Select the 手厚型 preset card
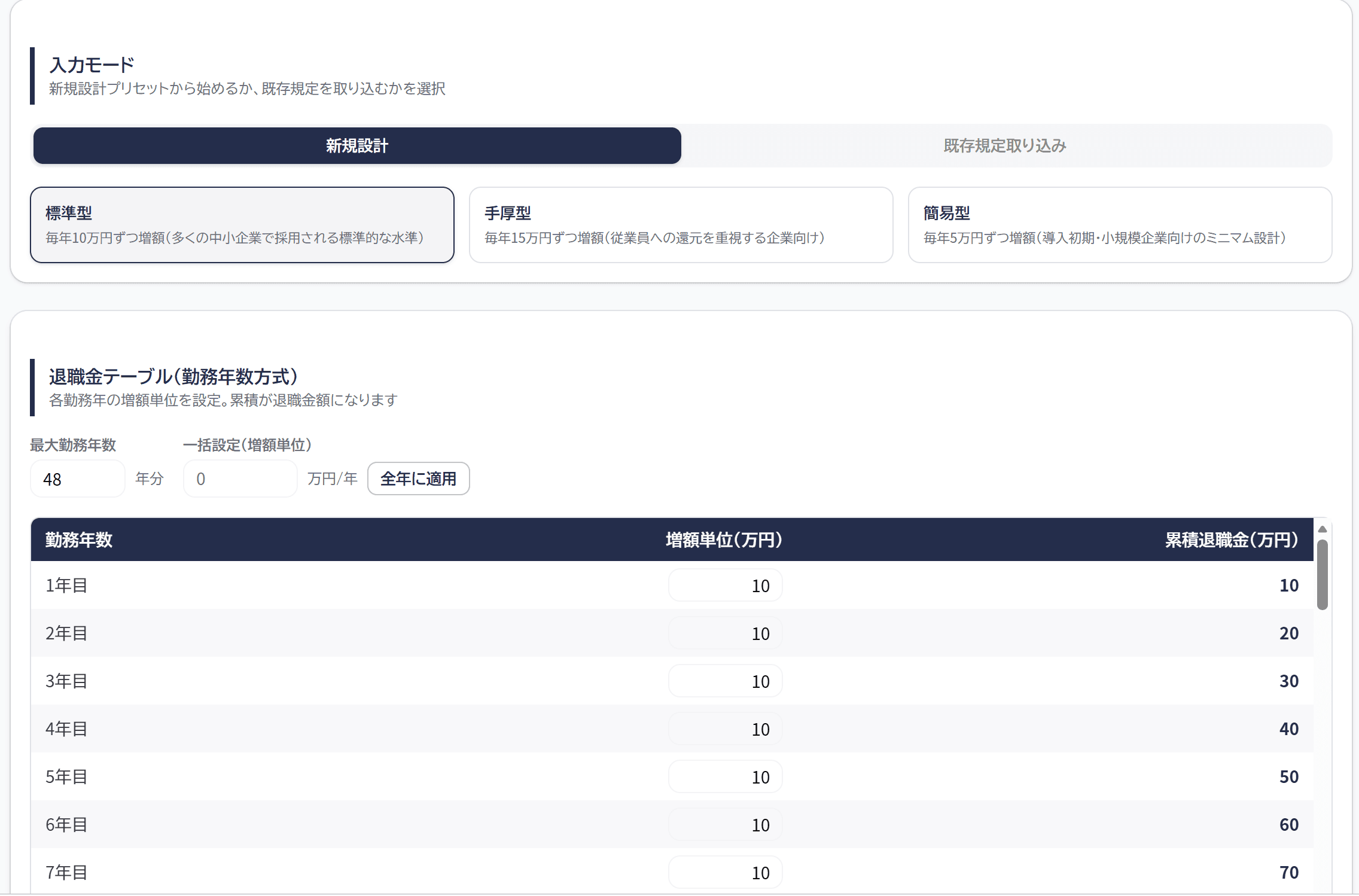The image size is (1359, 896). [681, 225]
